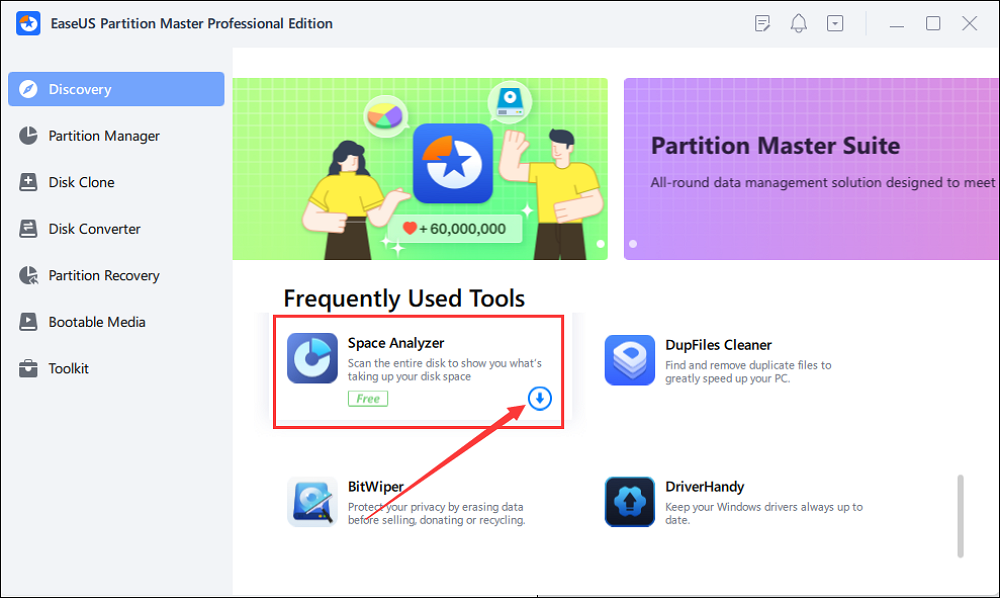This screenshot has width=1000, height=598.
Task: Click the green 60,000,000 users banner
Action: point(420,169)
